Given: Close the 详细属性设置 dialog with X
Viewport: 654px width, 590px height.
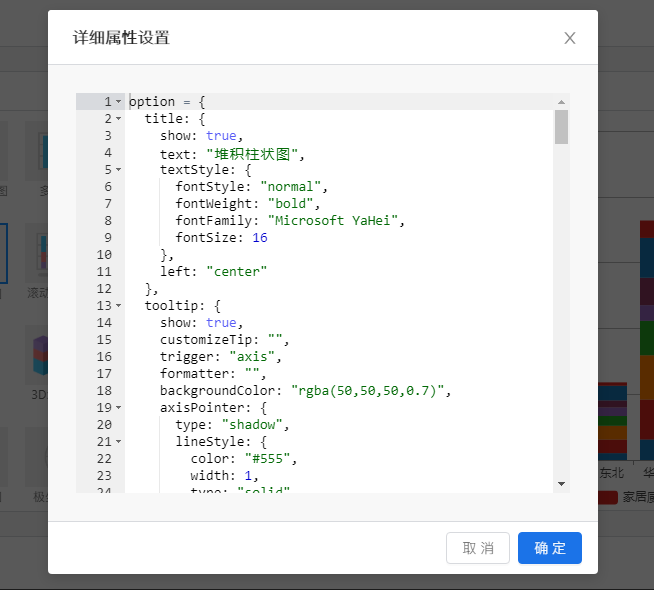Looking at the screenshot, I should pos(570,38).
